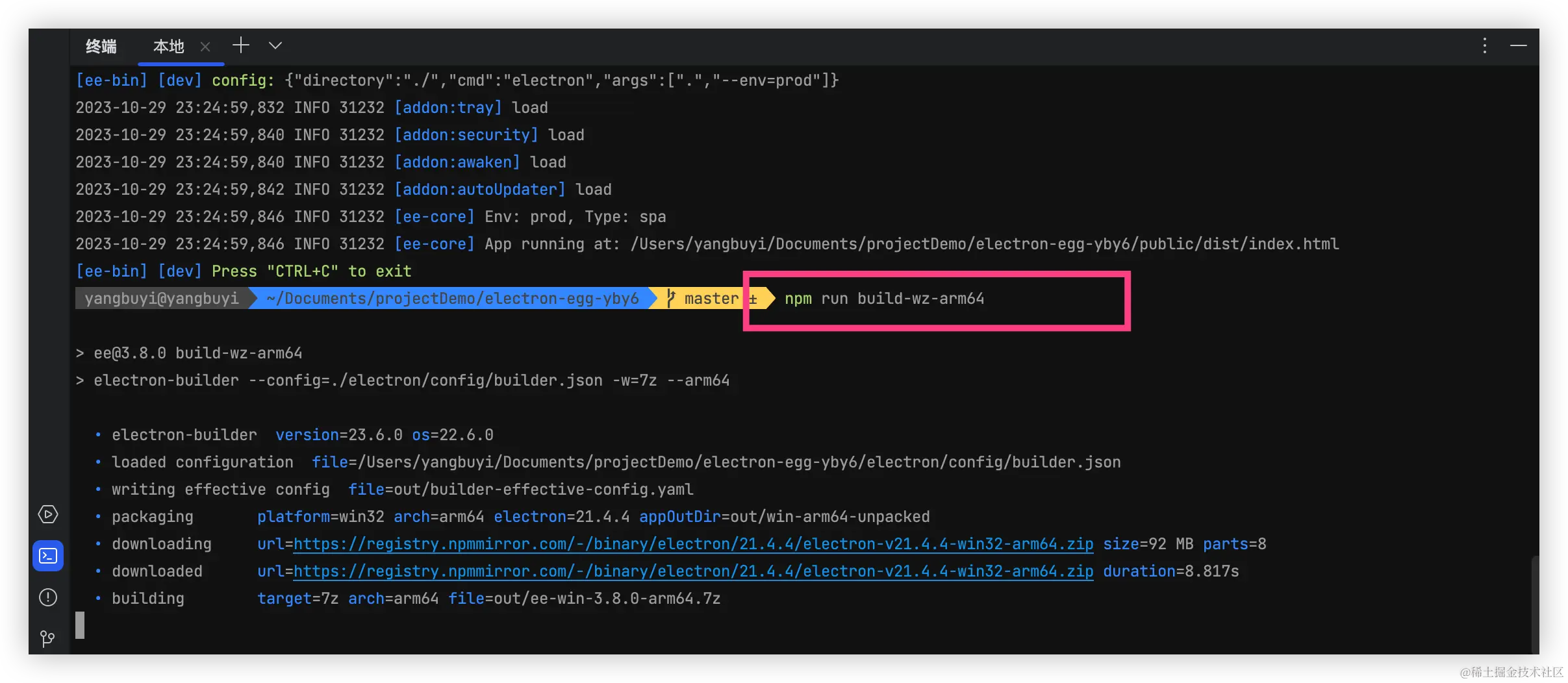This screenshot has height=683, width=1568.
Task: Click the 'platform=win32' text
Action: [x=321, y=517]
